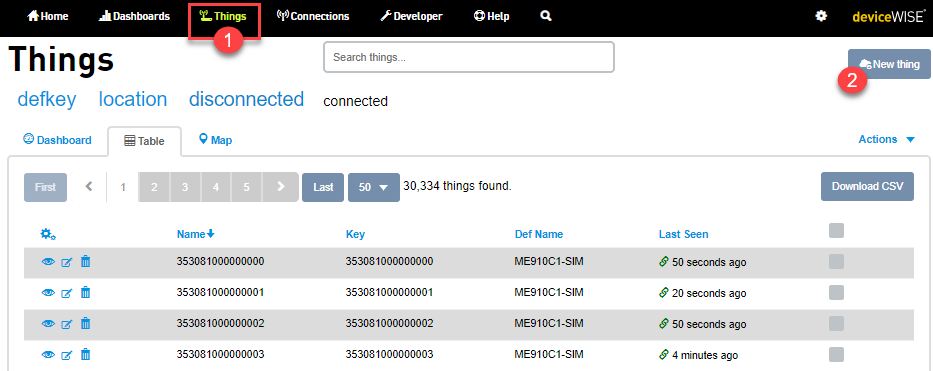
Task: Switch to the Dashboard tab
Action: click(57, 140)
